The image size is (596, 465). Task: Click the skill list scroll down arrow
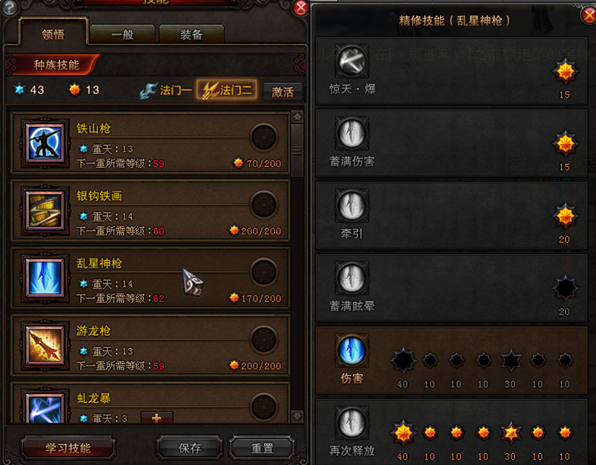297,416
